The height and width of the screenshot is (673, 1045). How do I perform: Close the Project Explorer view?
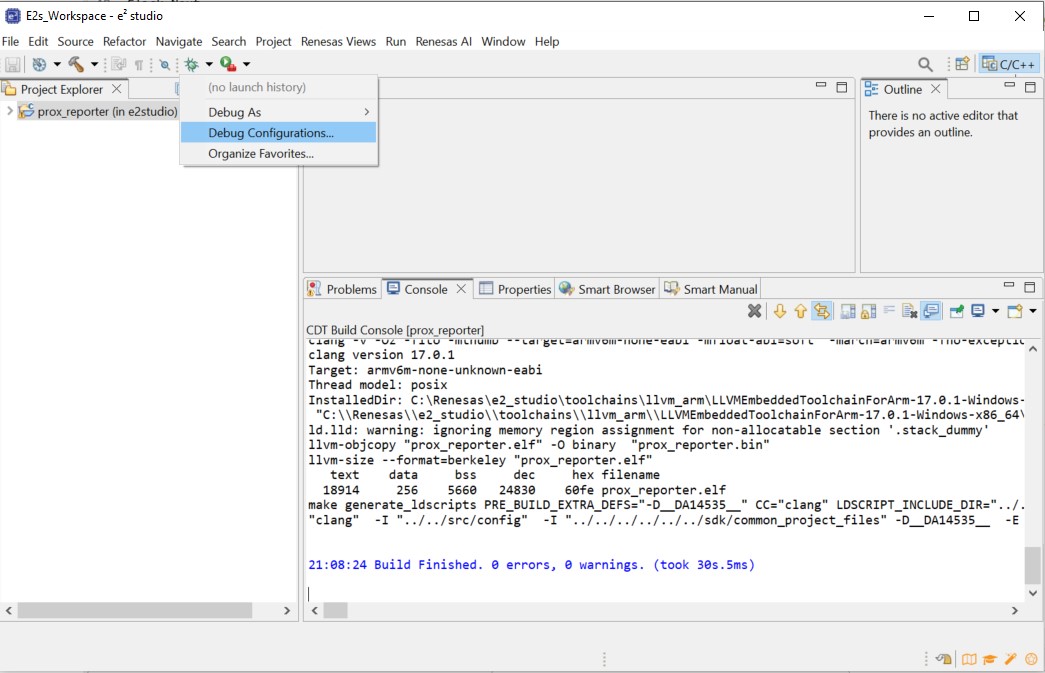[117, 89]
